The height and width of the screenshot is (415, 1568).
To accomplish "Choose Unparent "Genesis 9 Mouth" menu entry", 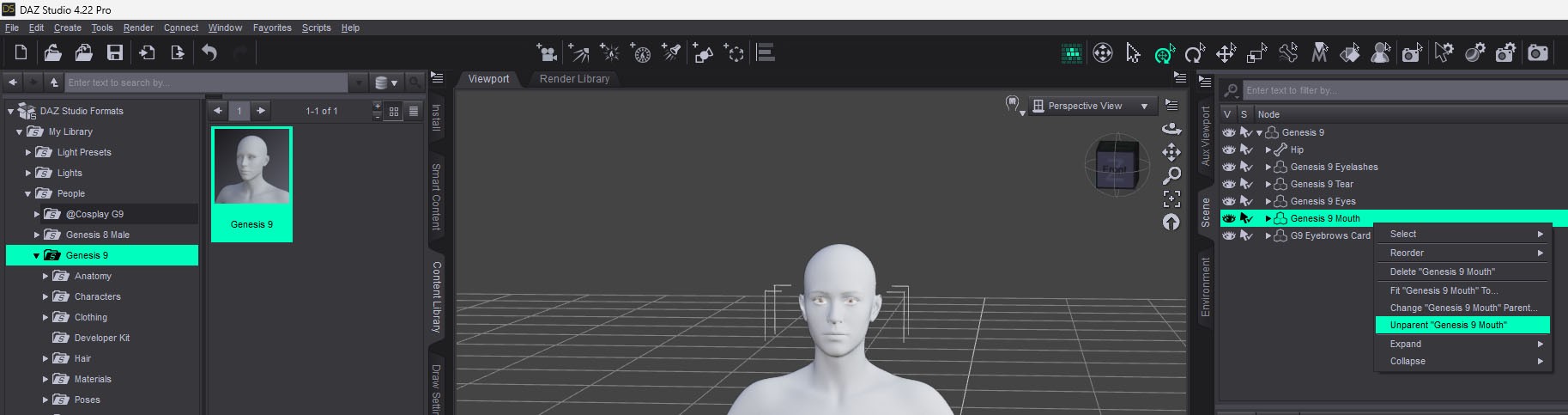I will pos(1462,325).
